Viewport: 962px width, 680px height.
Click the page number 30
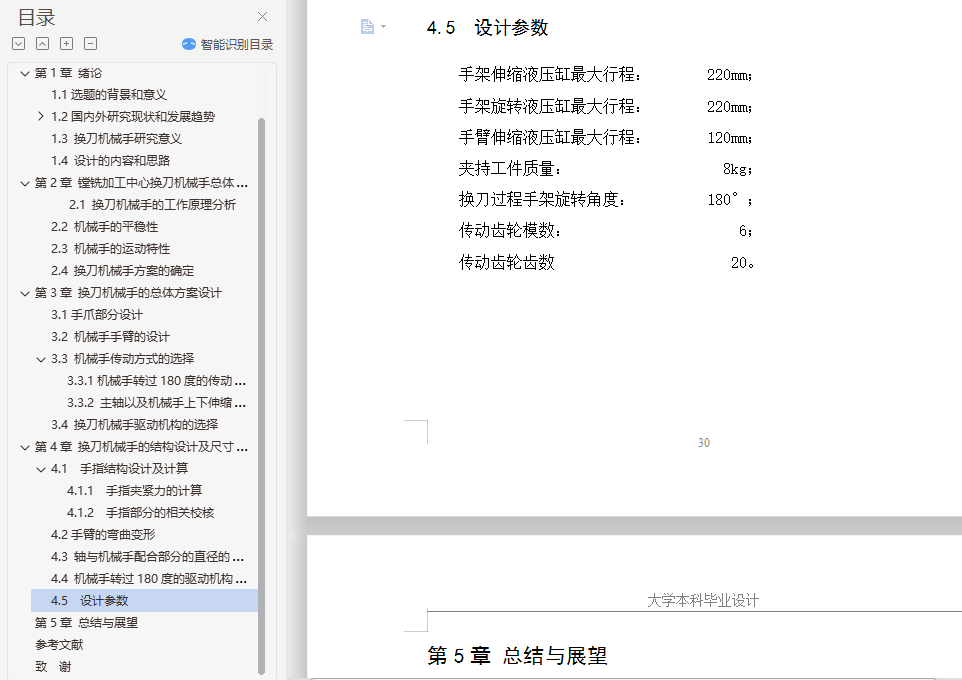[x=704, y=442]
